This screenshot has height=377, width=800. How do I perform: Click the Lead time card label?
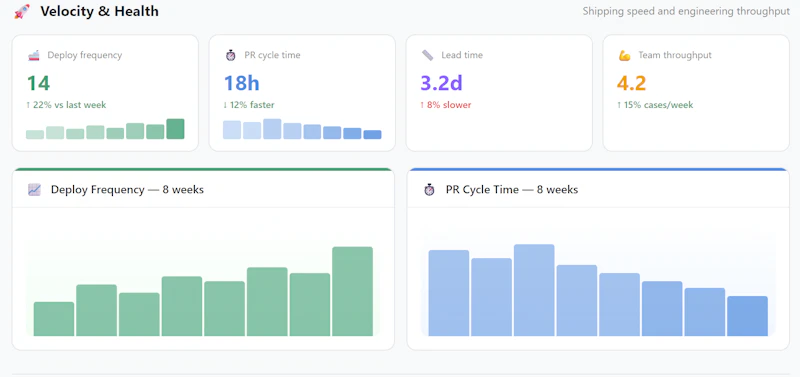(x=462, y=55)
